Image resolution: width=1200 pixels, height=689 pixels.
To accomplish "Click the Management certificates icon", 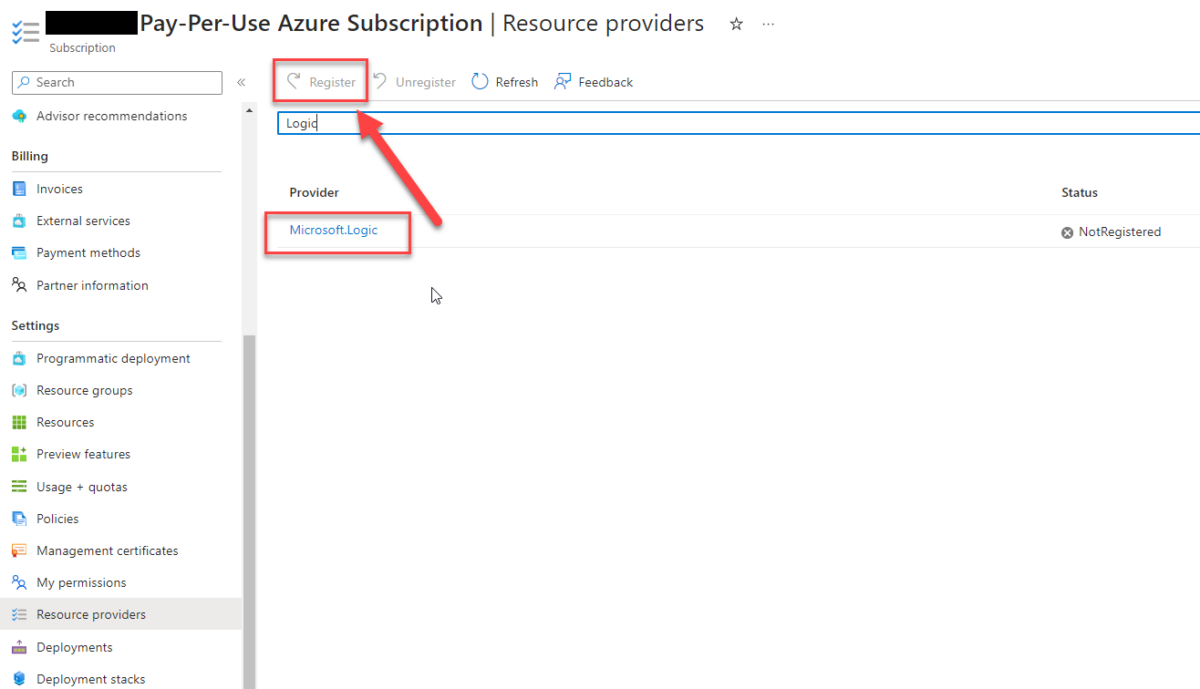I will pyautogui.click(x=20, y=550).
